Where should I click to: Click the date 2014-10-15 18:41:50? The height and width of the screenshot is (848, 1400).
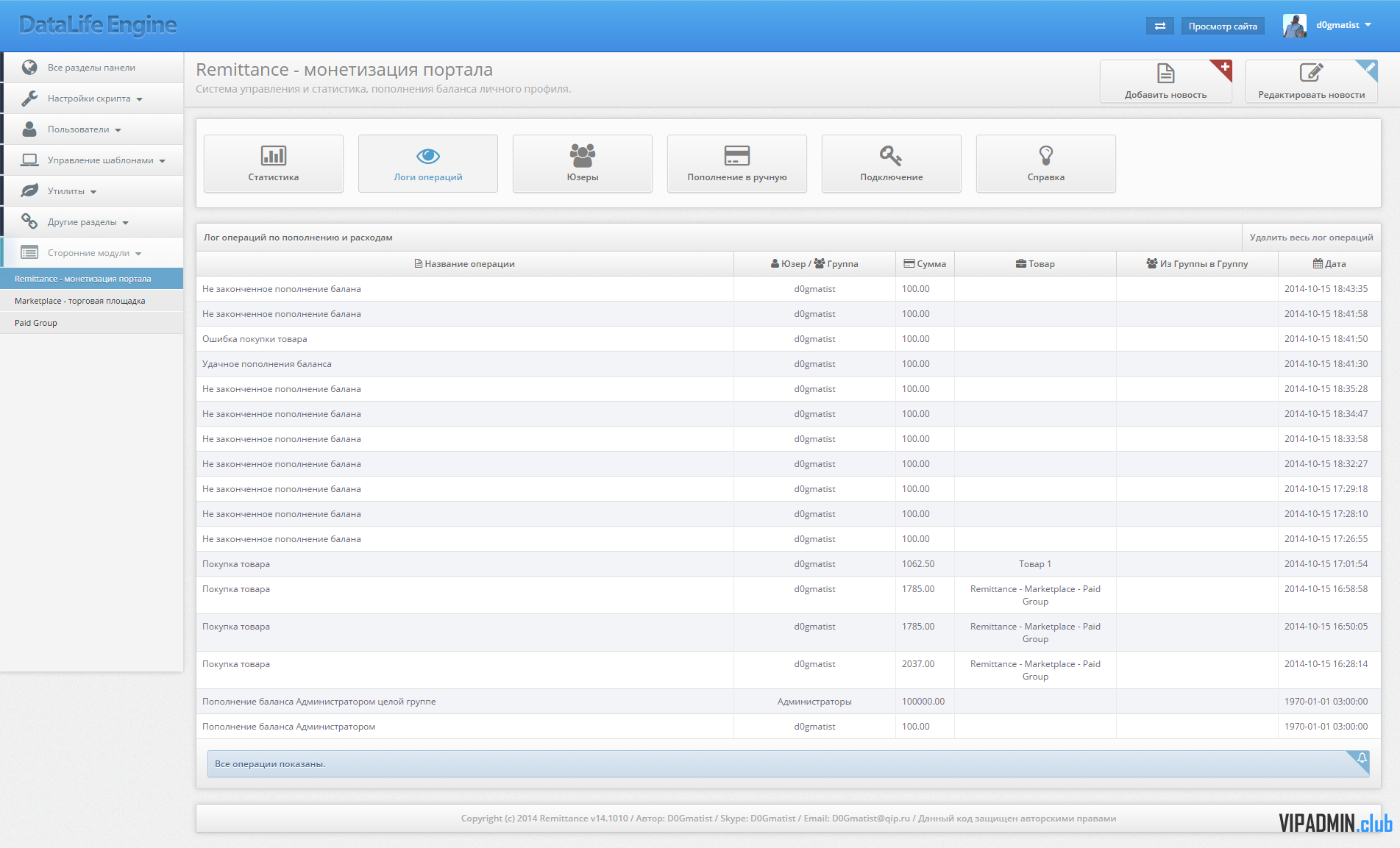tap(1326, 339)
